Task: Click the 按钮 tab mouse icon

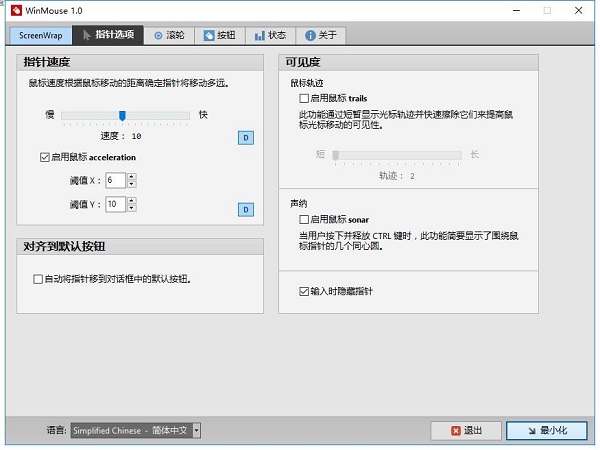Action: [209, 36]
